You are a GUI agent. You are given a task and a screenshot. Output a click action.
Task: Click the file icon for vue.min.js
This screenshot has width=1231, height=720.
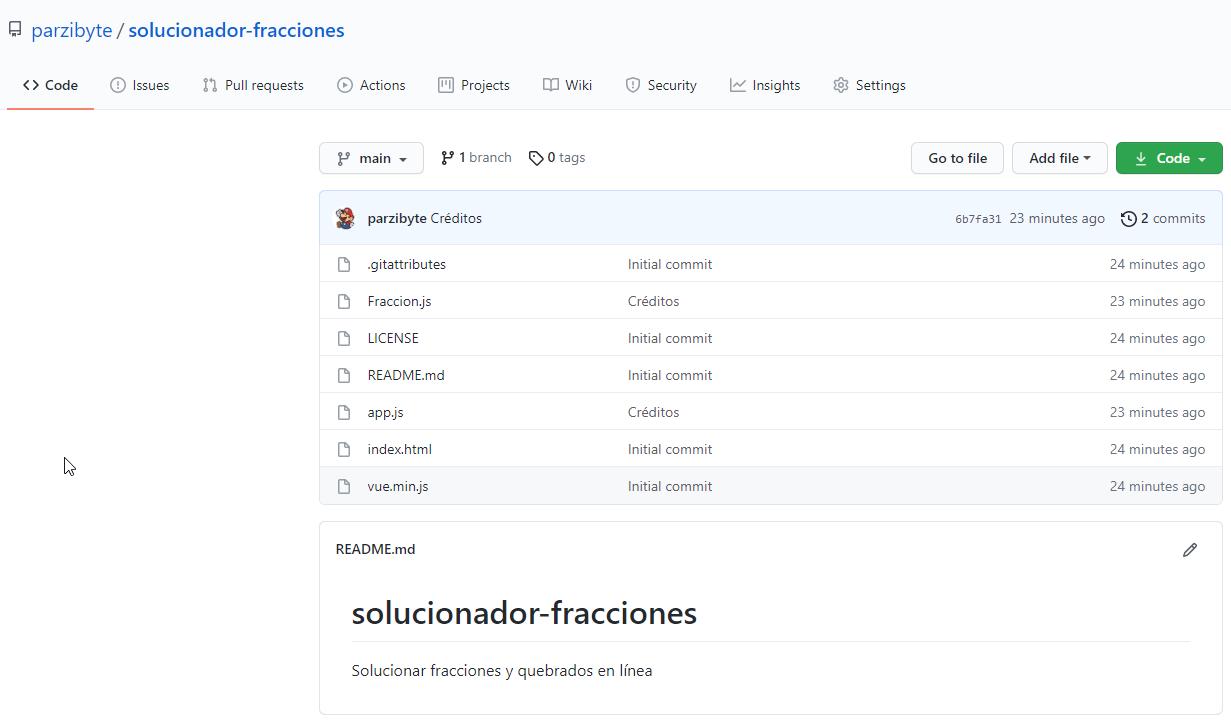click(x=344, y=486)
